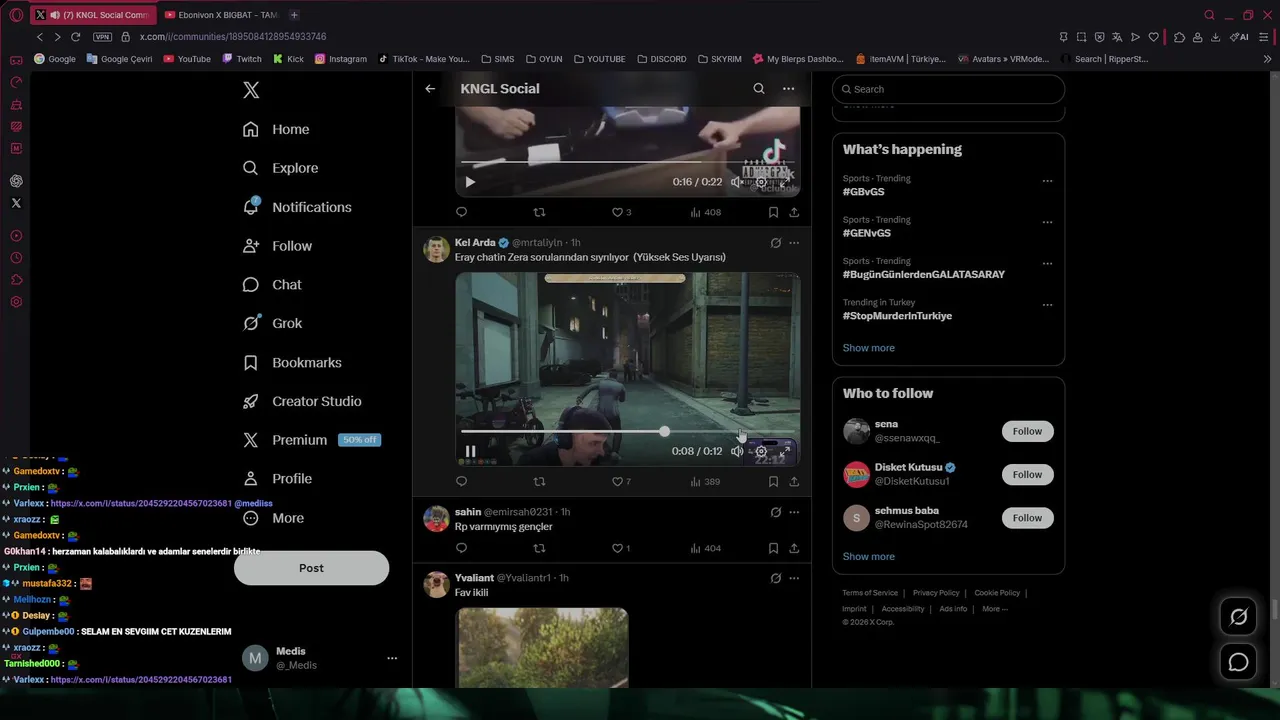
Task: Open more options on Yvaliant post
Action: click(x=794, y=578)
